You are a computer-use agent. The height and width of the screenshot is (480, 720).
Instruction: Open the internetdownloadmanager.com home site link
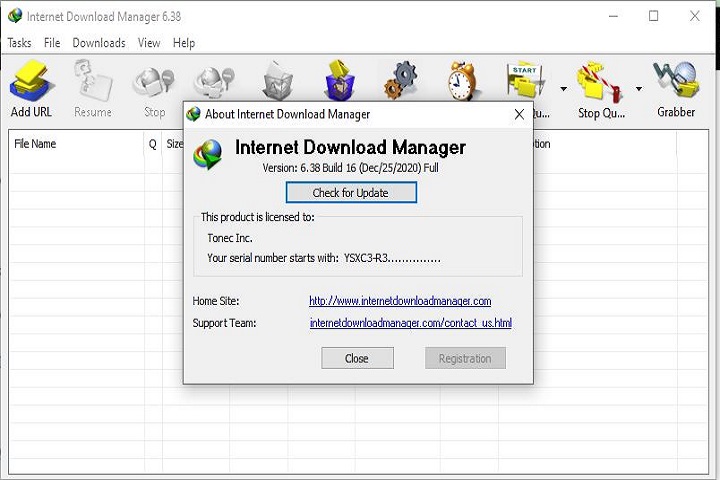pos(400,301)
